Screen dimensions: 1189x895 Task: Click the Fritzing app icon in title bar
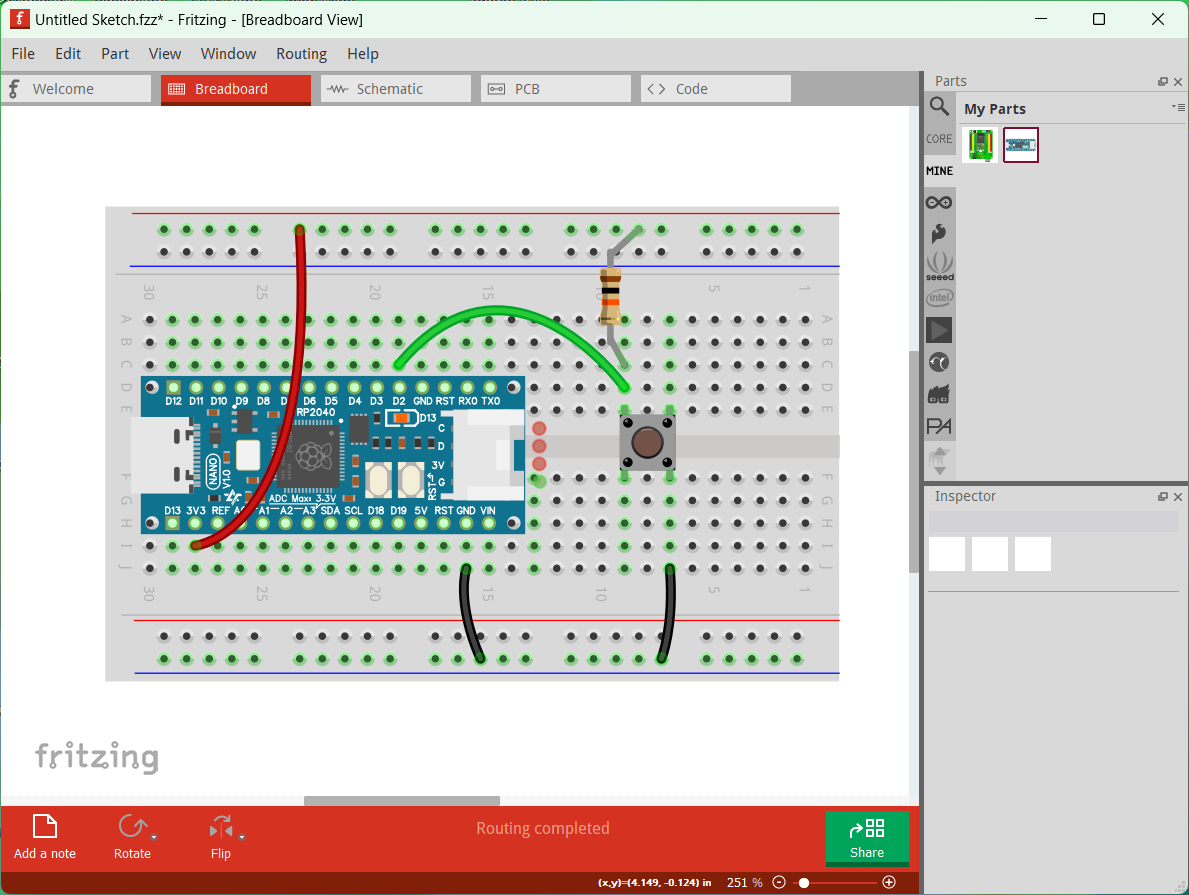pos(19,19)
